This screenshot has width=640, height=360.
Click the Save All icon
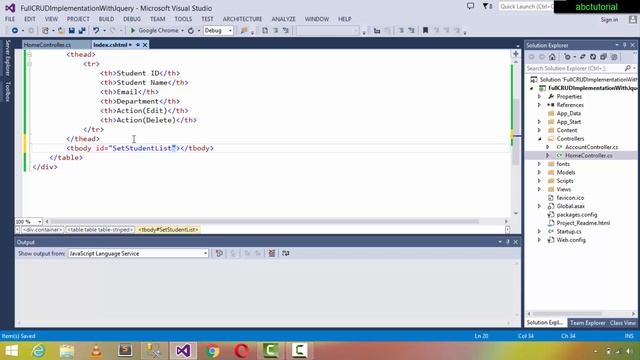point(82,31)
